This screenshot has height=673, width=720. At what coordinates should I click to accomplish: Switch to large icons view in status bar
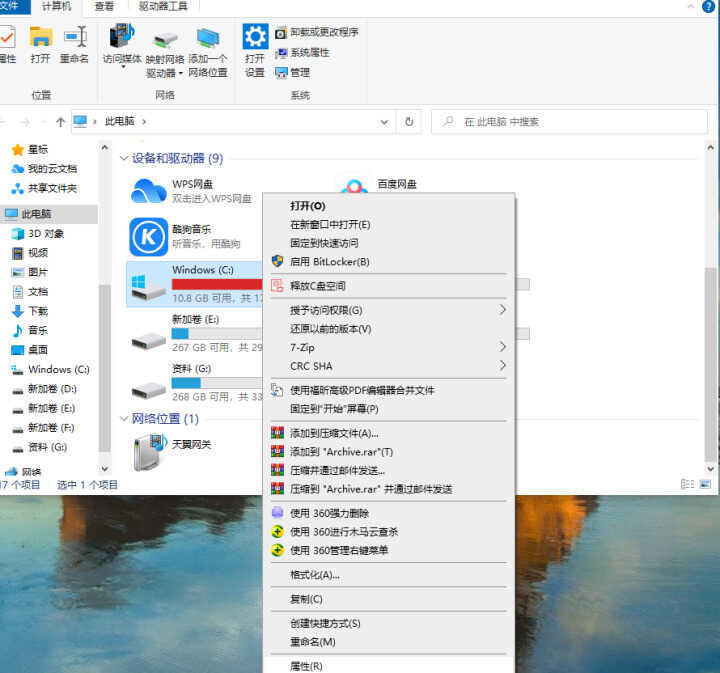705,484
